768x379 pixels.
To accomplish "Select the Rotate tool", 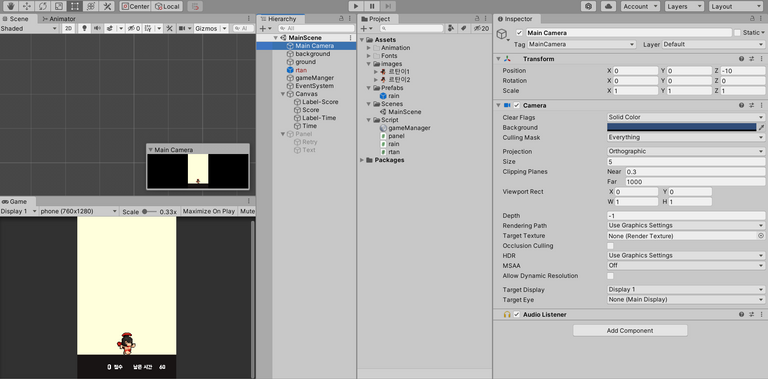I will point(43,6).
